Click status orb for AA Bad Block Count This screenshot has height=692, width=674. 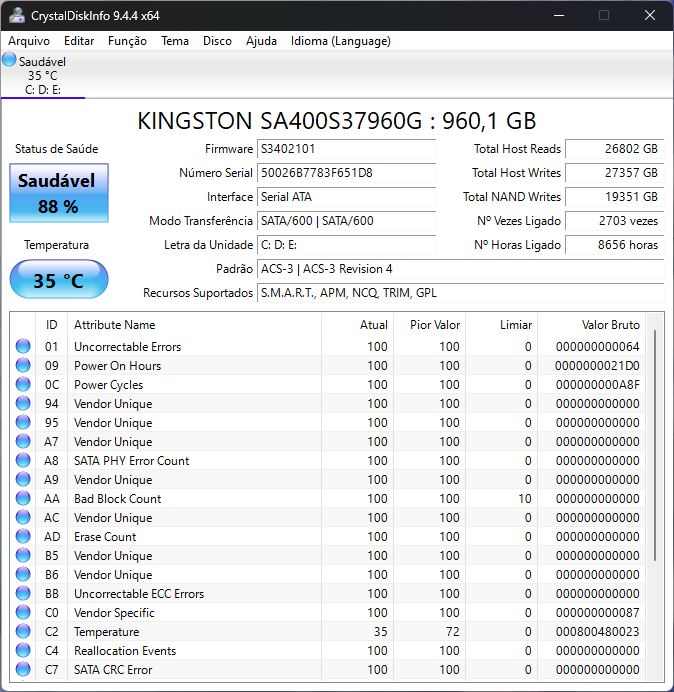(23, 498)
